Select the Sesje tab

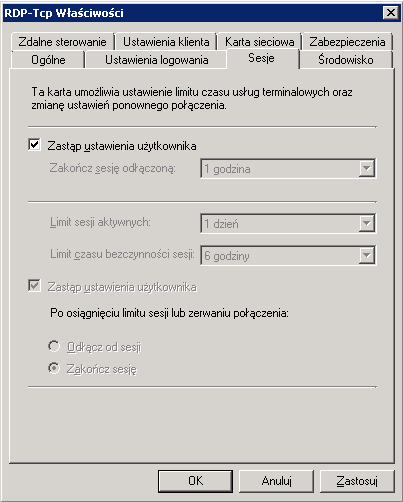(x=262, y=58)
